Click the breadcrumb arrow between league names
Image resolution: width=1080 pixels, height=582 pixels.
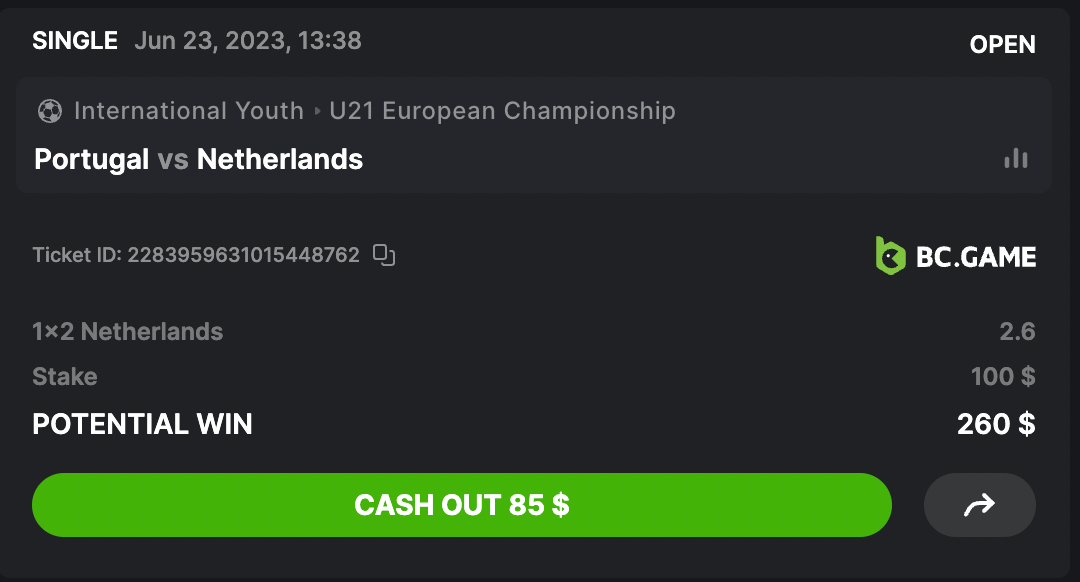pos(317,111)
